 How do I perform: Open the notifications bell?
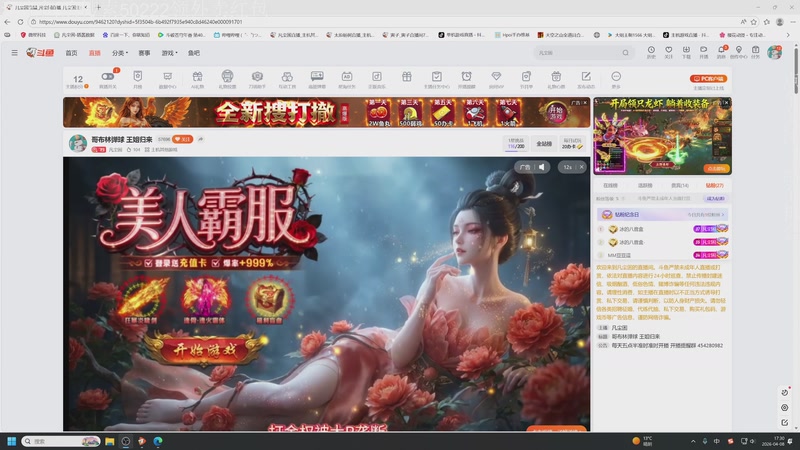click(x=721, y=52)
